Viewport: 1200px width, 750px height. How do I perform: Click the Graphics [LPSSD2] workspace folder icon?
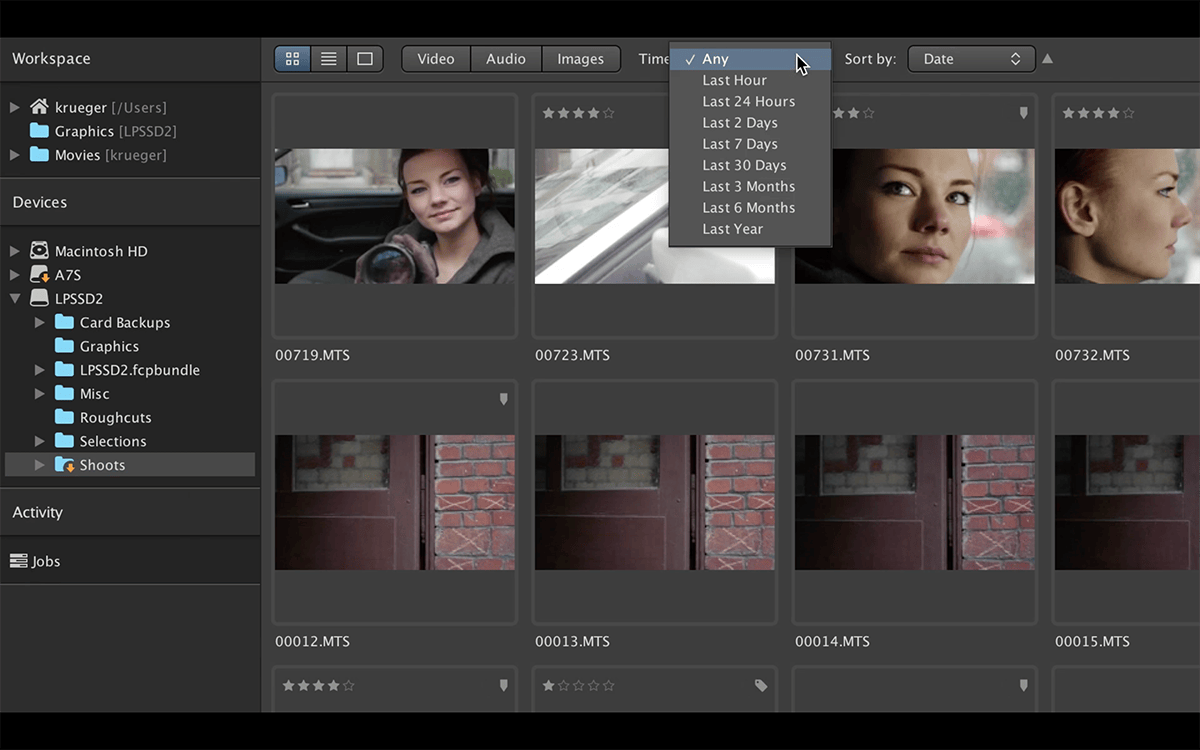(40, 131)
